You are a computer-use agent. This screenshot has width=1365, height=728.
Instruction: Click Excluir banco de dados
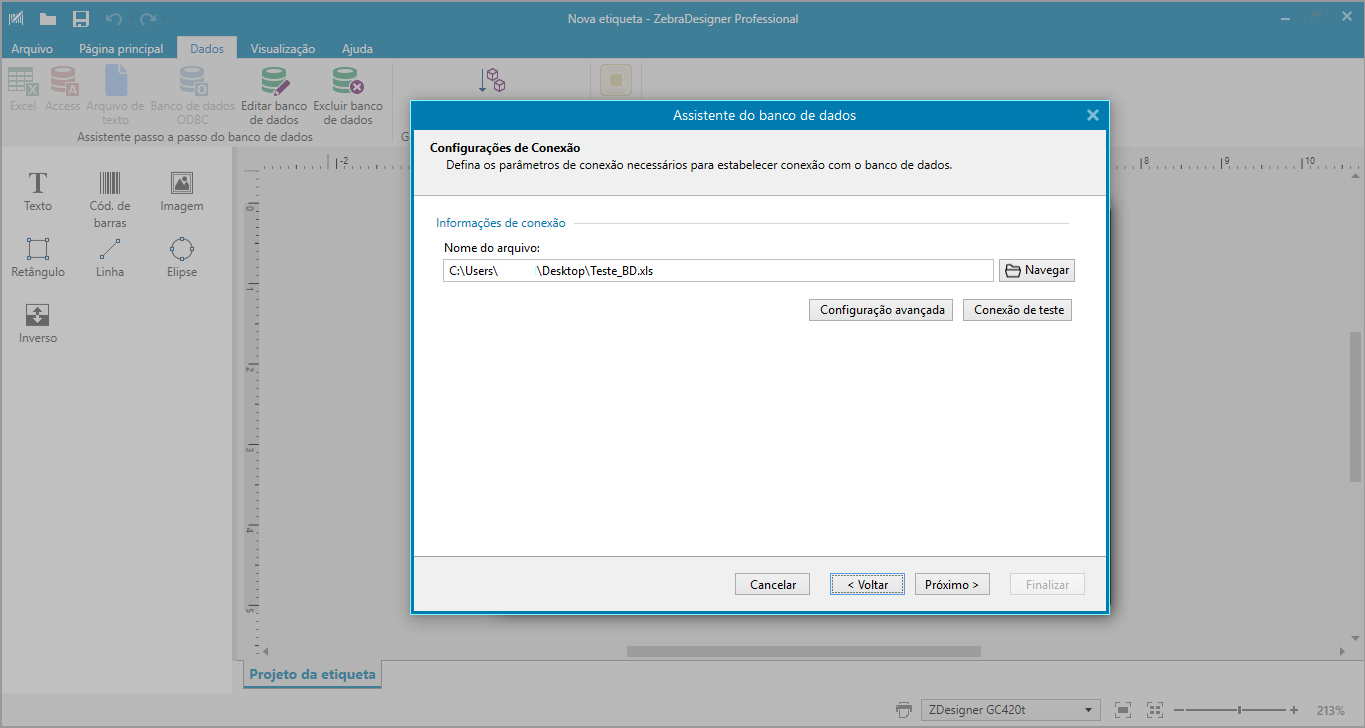(348, 95)
